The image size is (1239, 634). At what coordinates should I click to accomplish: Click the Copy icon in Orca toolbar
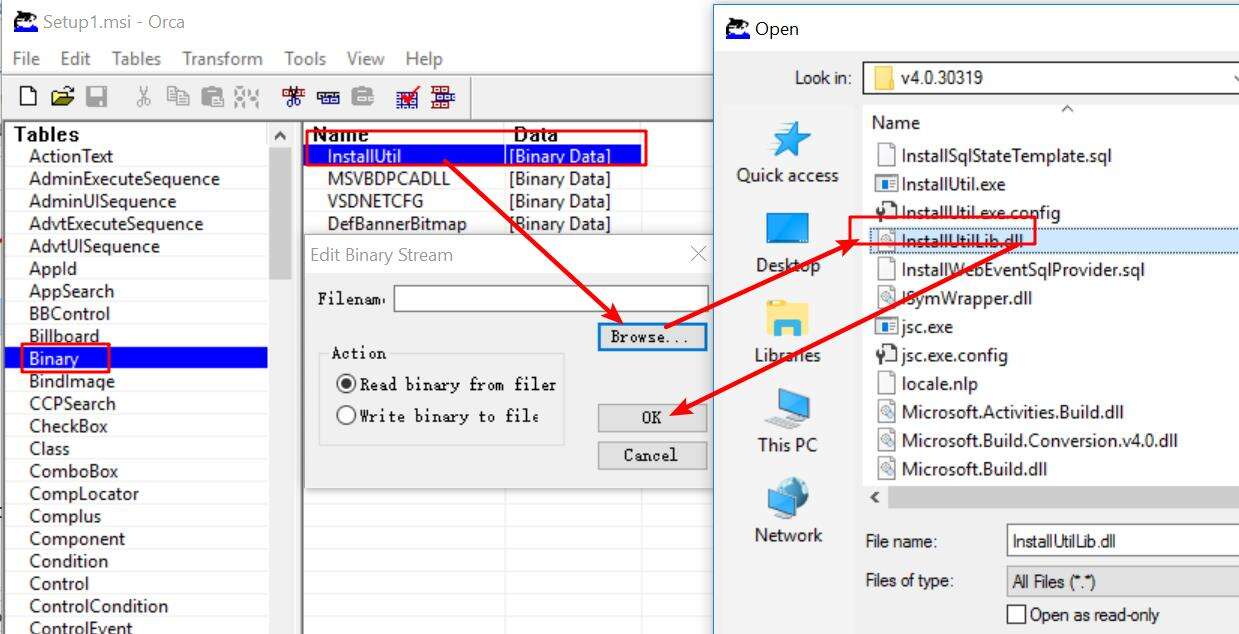click(x=178, y=97)
